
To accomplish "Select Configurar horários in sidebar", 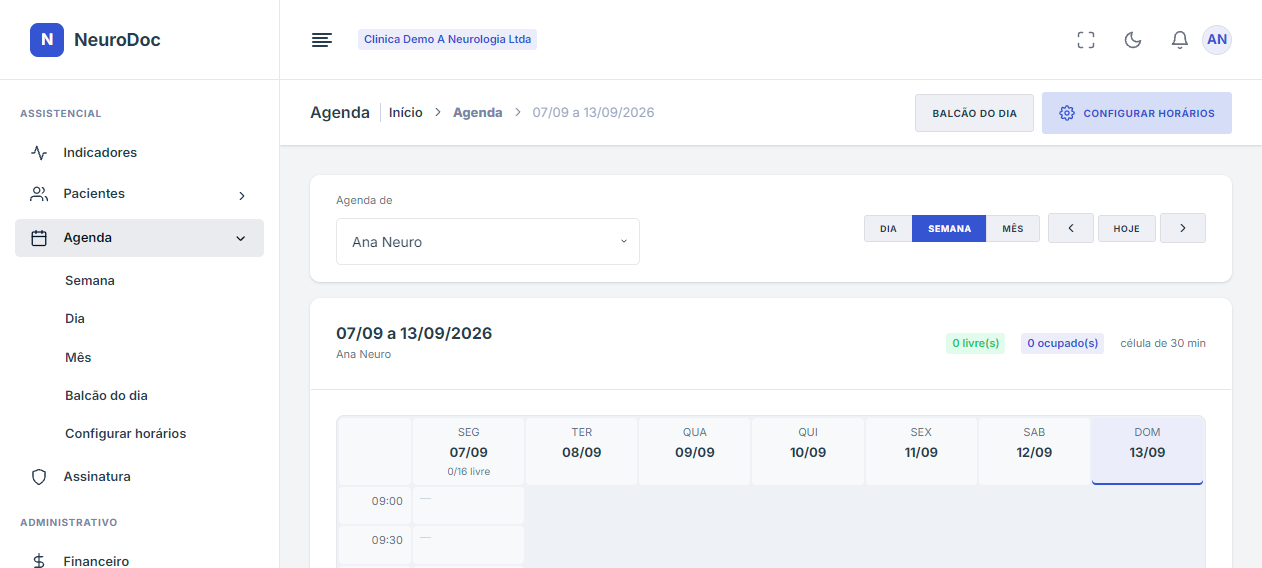I will (x=125, y=434).
